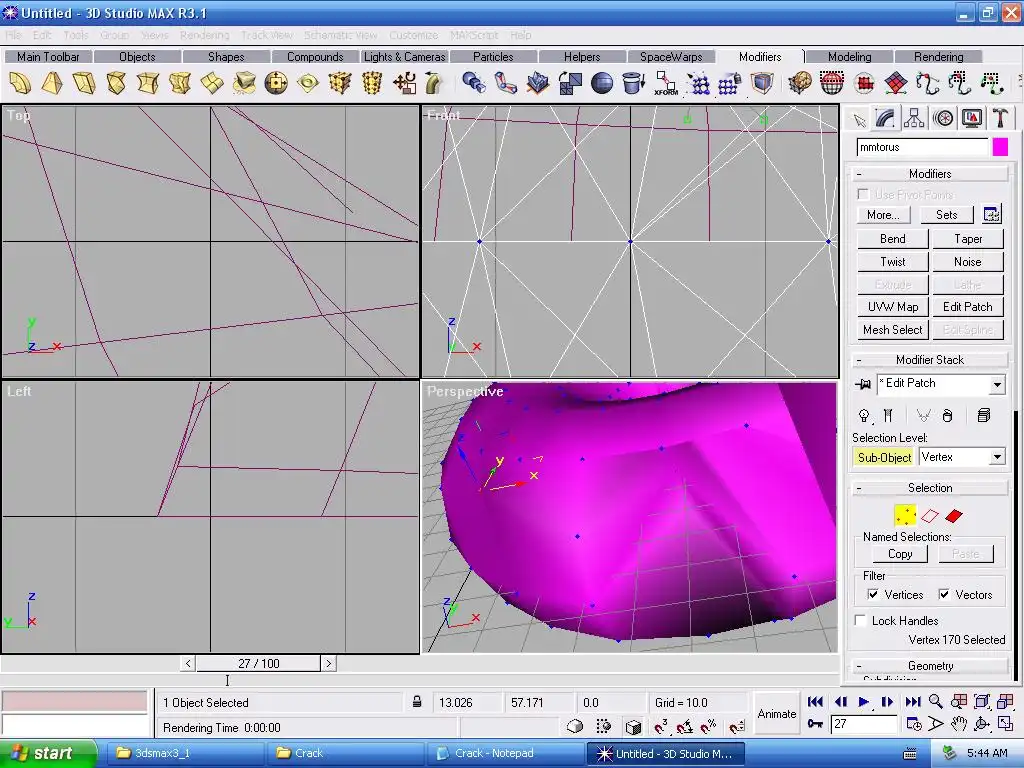The width and height of the screenshot is (1024, 768).
Task: Click the Min/Max Toggle viewport icon
Action: coord(1005,724)
